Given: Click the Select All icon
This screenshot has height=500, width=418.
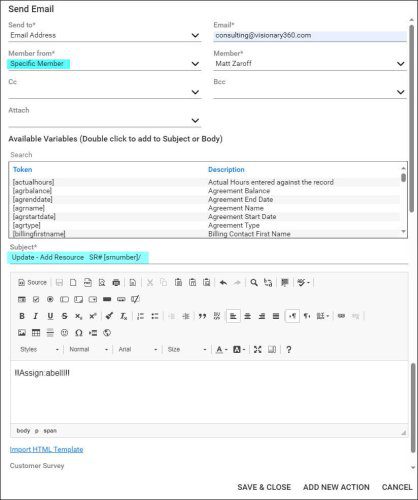Looking at the screenshot, I should click(285, 283).
